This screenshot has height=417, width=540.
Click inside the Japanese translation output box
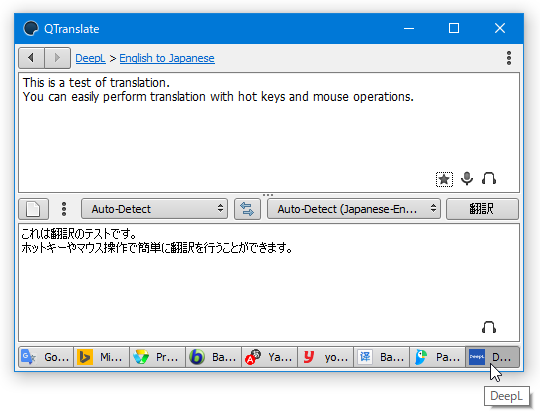click(x=269, y=282)
